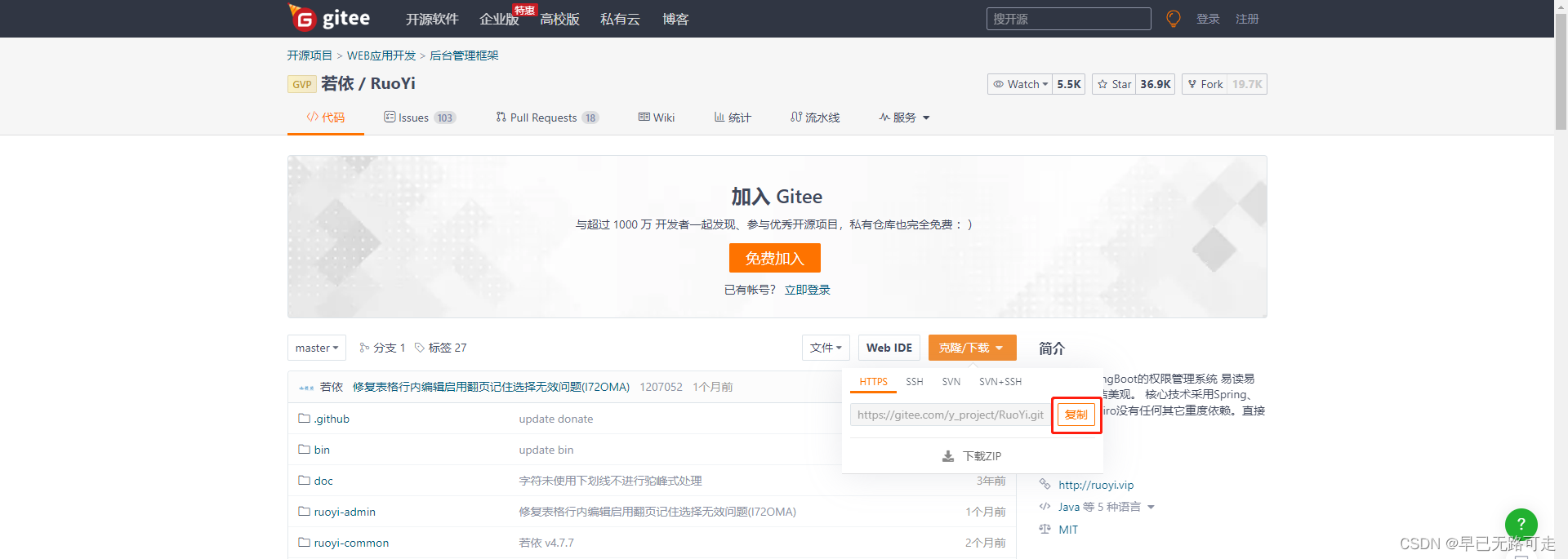Click 开源软件 in top navigation
This screenshot has width=1568, height=559.
pos(432,19)
